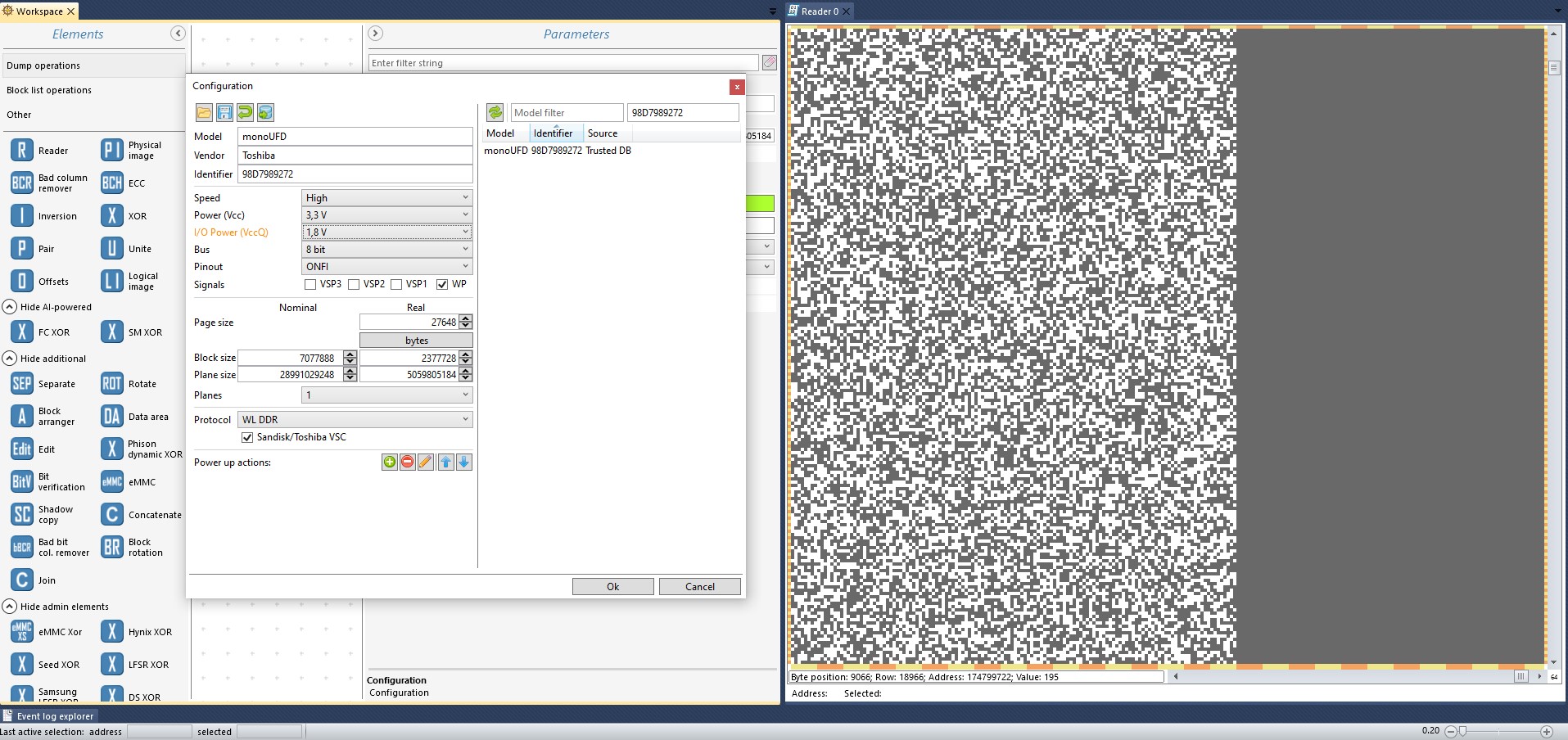Enable the VSP3 signal checkbox
The height and width of the screenshot is (740, 1568).
click(x=310, y=285)
